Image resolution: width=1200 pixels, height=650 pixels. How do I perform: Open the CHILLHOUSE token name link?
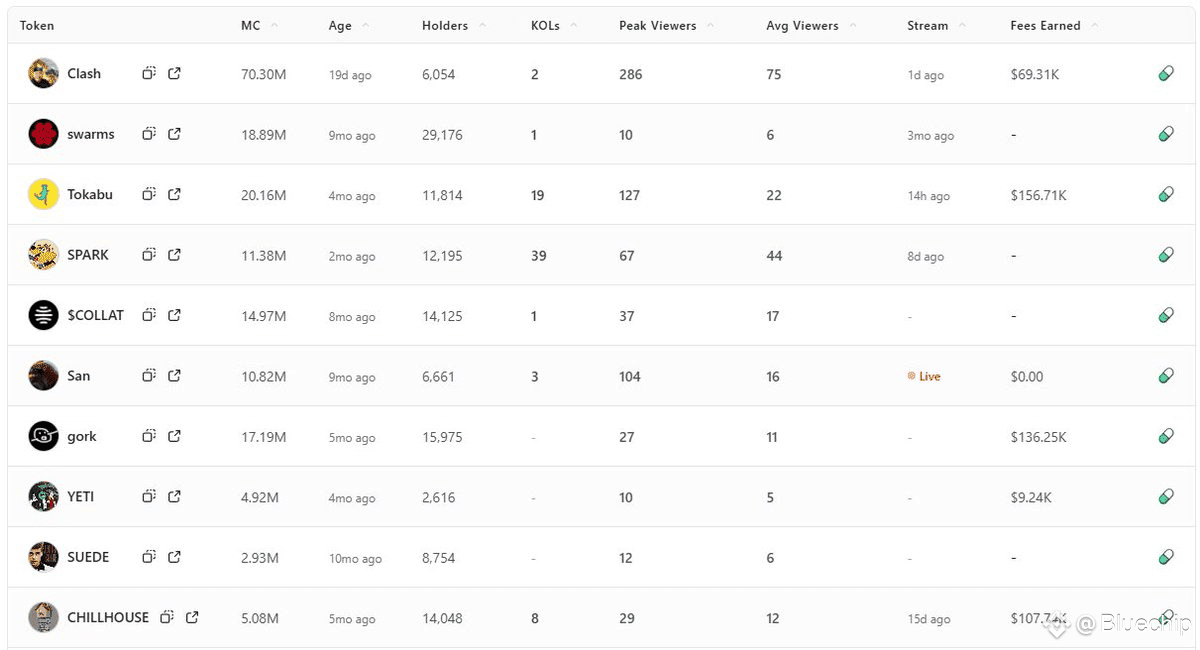pos(108,617)
